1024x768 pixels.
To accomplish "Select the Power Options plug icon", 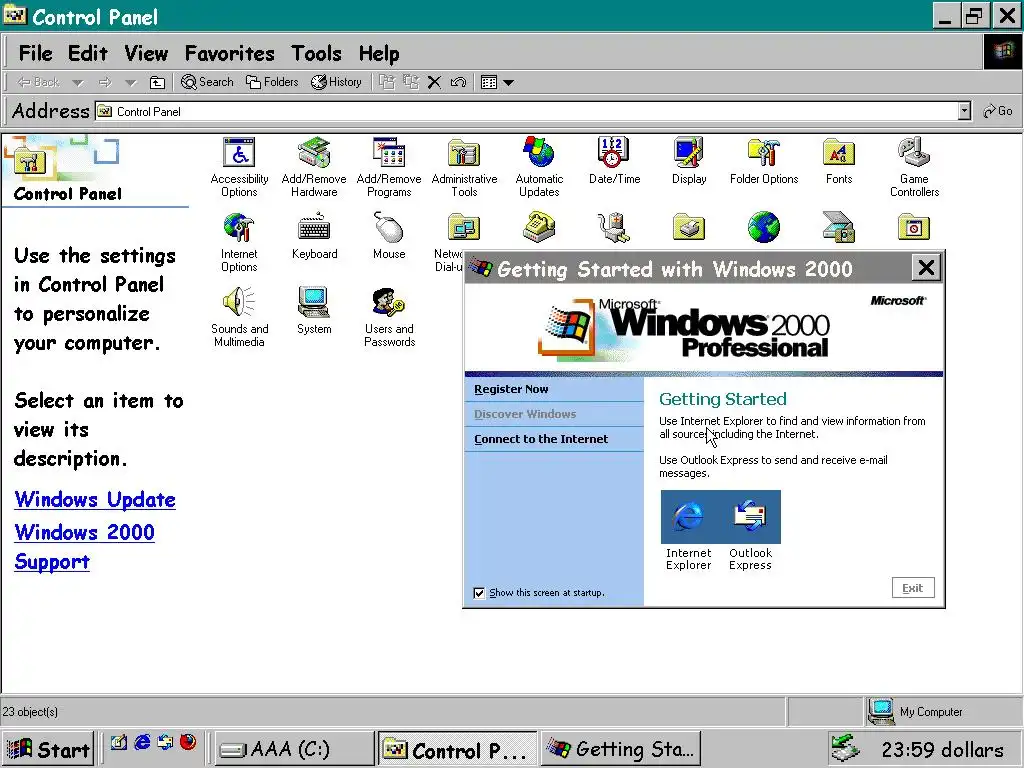I will point(614,227).
